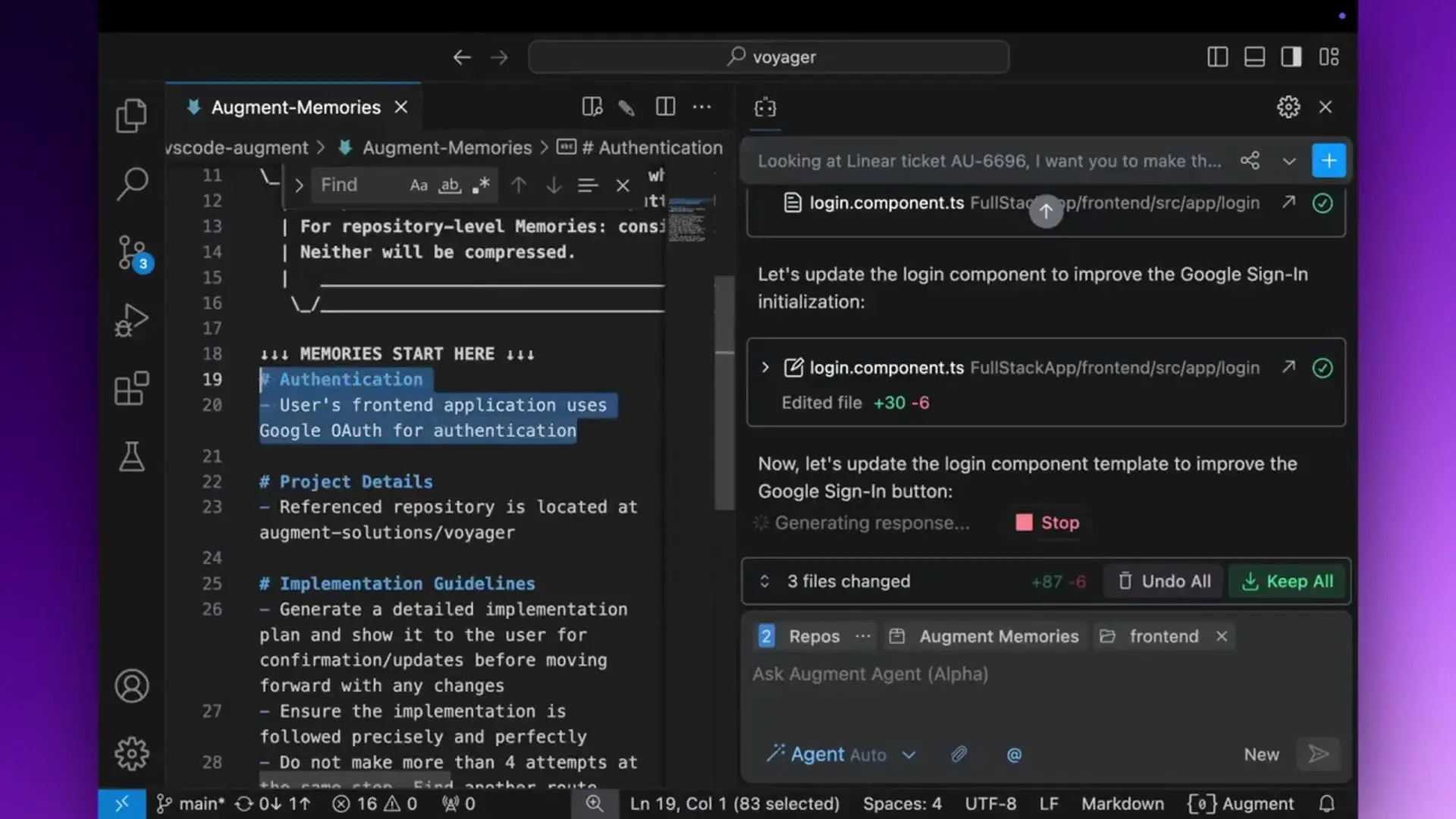
Task: Toggle primary side bar layout icon
Action: [x=1217, y=57]
